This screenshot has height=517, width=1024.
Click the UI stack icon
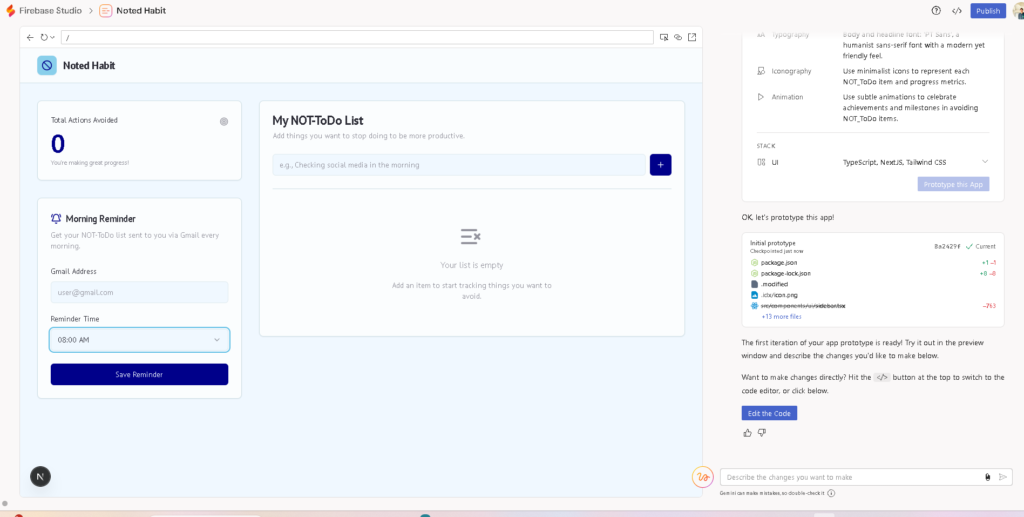[761, 162]
